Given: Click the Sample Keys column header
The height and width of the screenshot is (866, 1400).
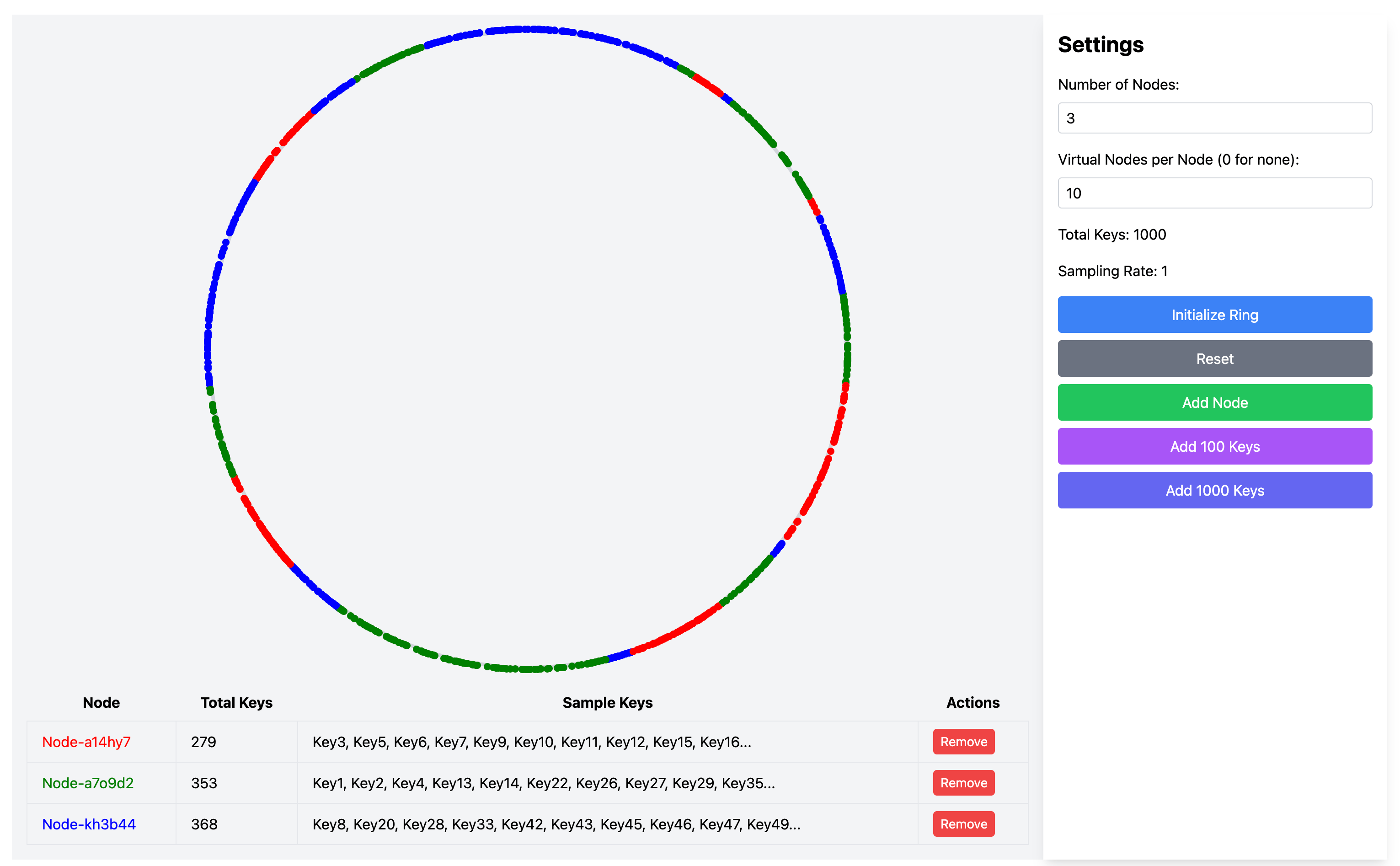Looking at the screenshot, I should pos(608,703).
